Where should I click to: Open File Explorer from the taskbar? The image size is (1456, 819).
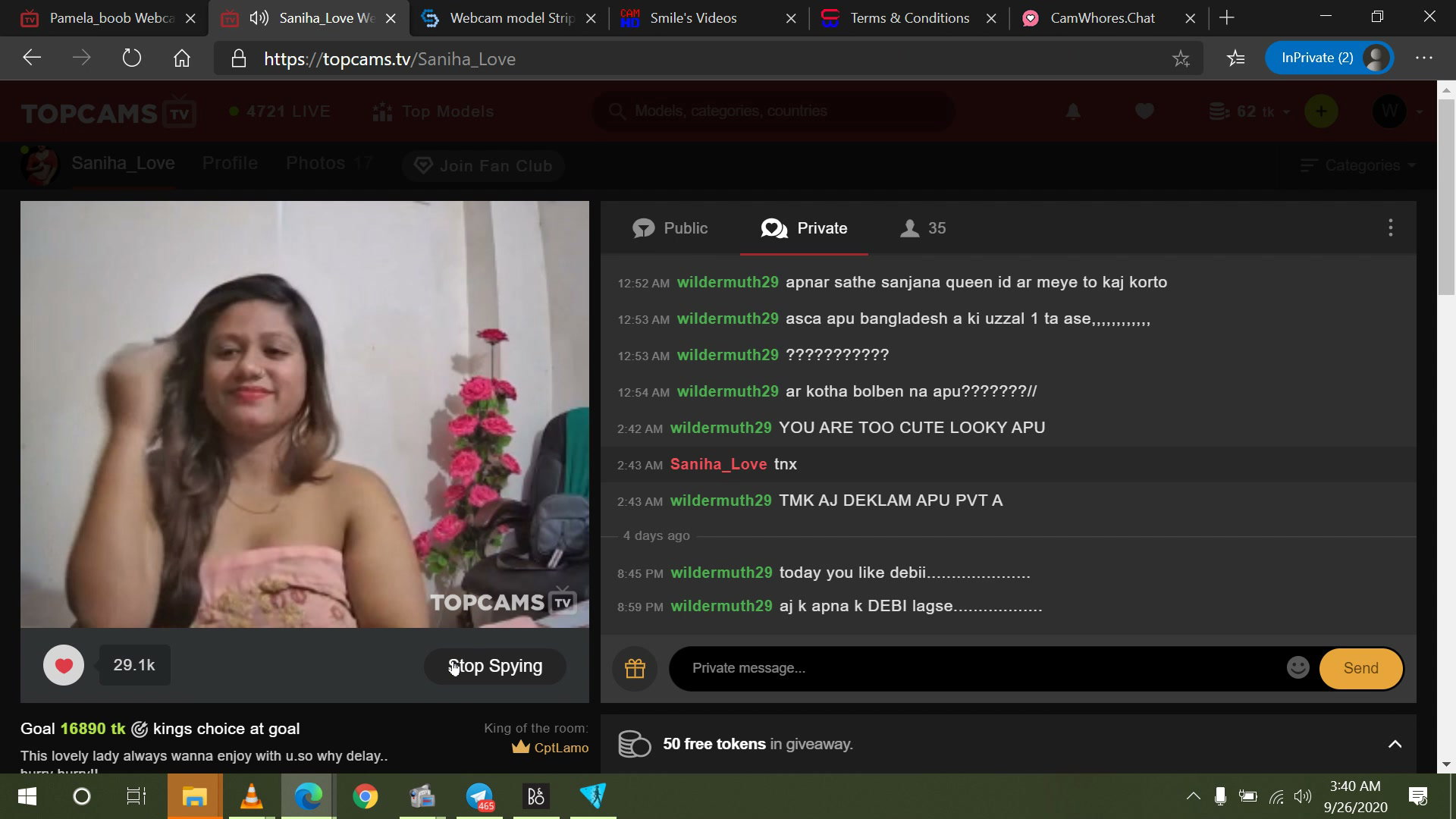click(195, 796)
